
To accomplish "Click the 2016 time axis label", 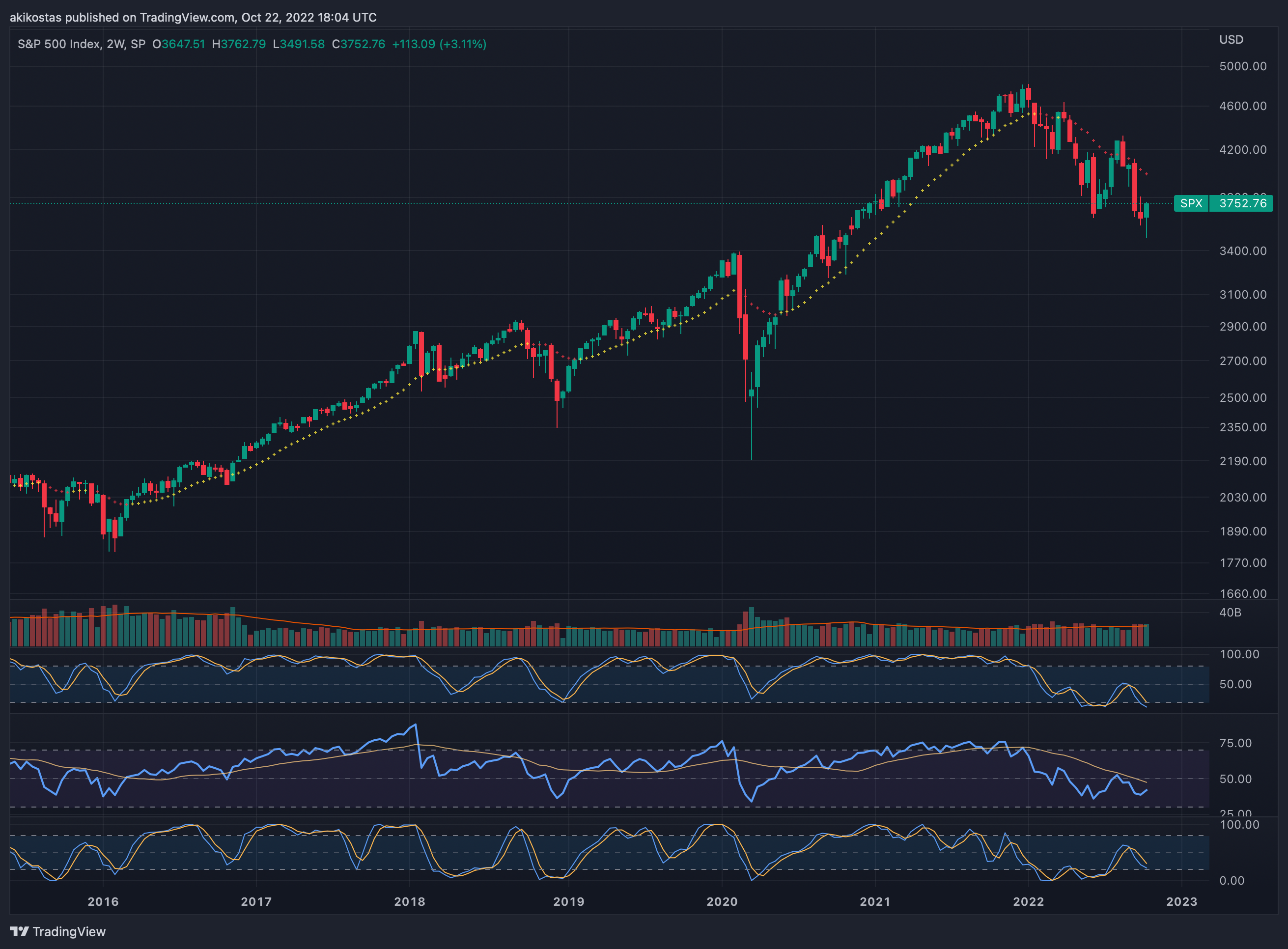I will click(104, 901).
